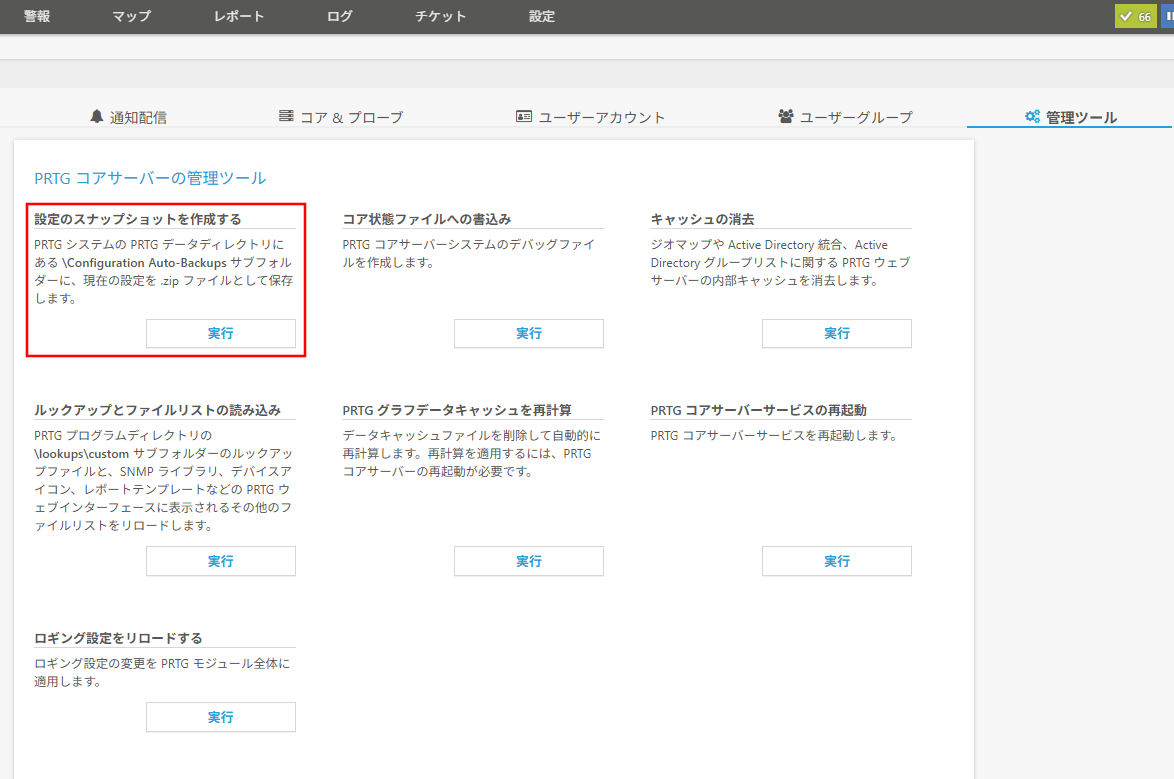Viewport: 1174px width, 779px height.
Task: Open the 警報 menu
Action: (x=37, y=16)
